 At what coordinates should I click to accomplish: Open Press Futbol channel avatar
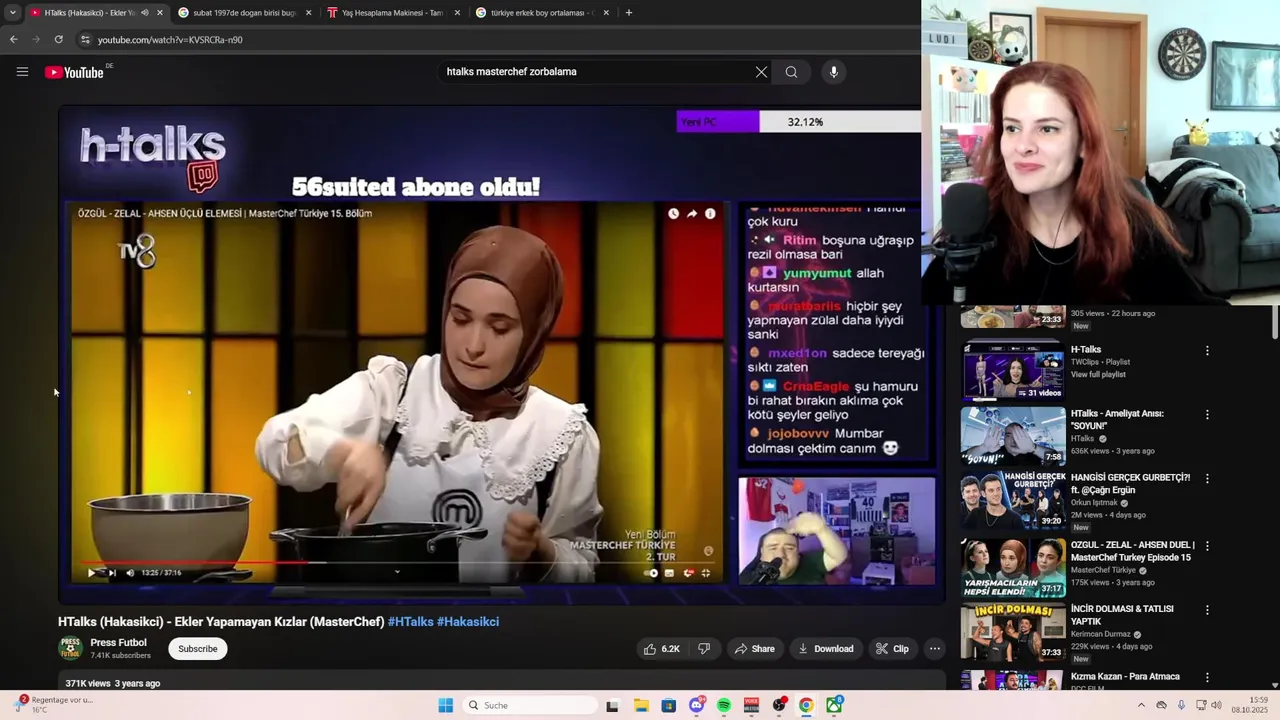click(70, 648)
